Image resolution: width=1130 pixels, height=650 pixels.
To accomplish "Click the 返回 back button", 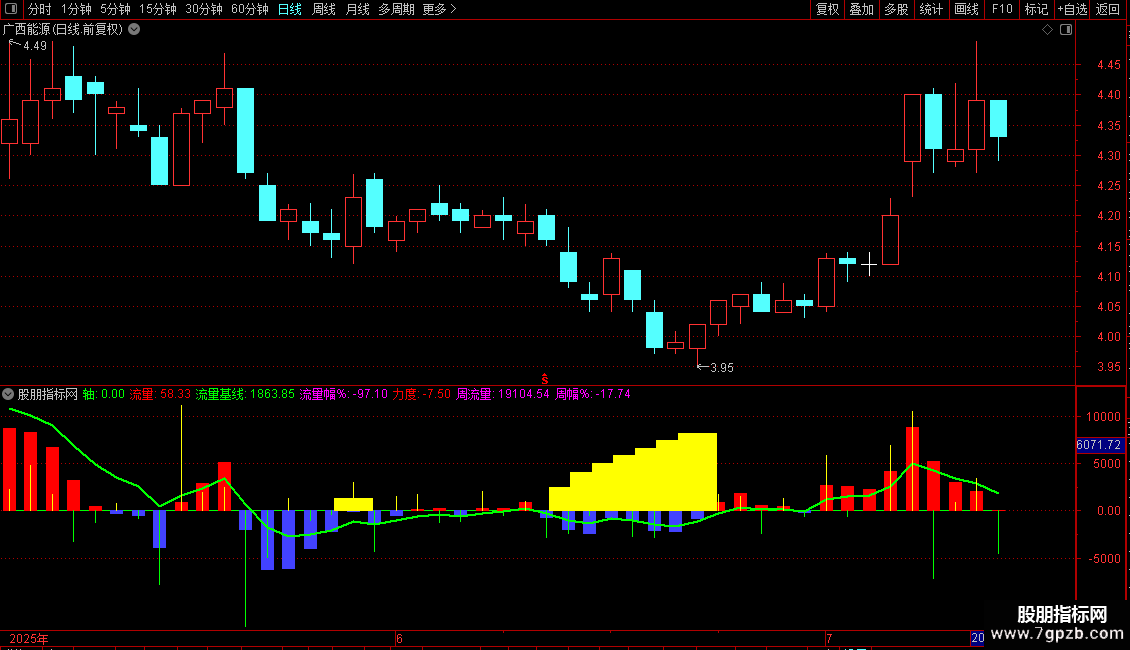I will (1108, 9).
